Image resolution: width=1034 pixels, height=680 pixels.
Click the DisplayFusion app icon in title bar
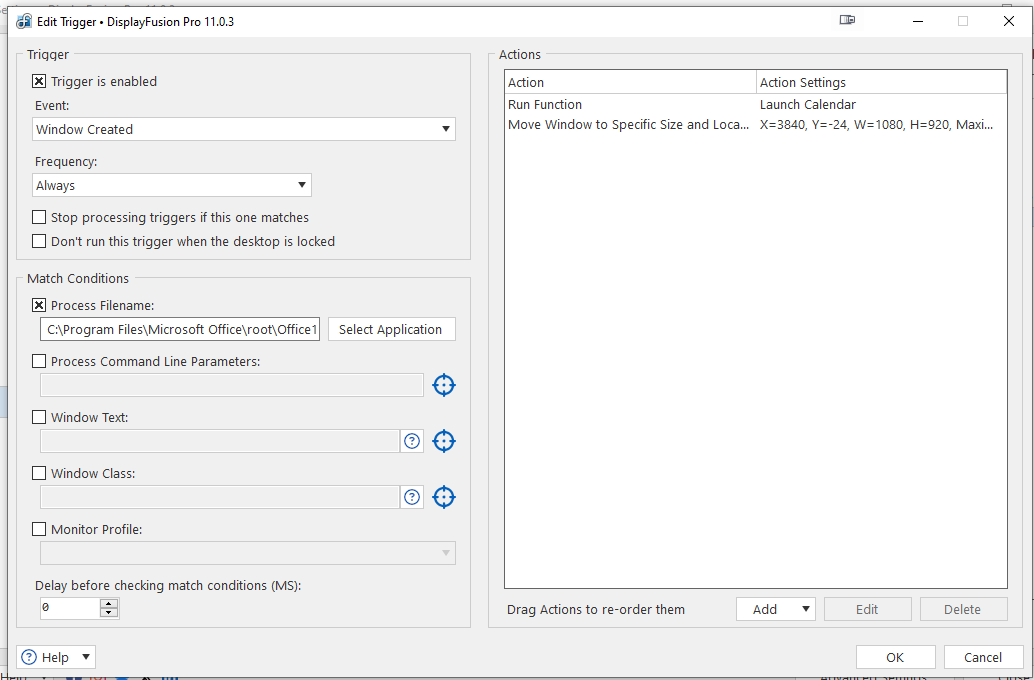24,21
